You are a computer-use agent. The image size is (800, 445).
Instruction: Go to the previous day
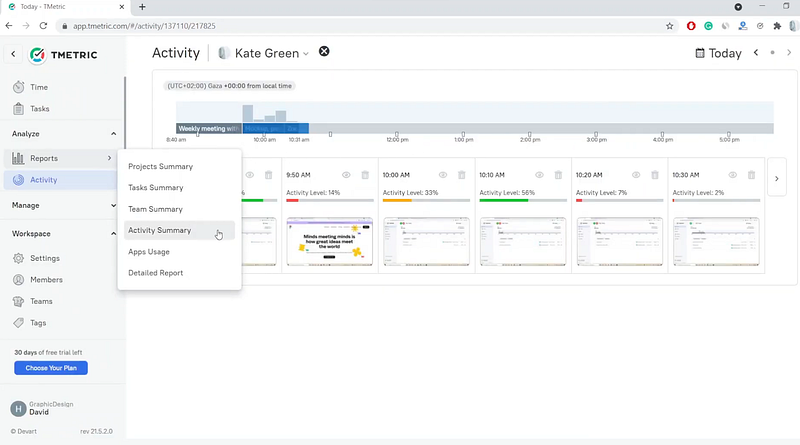(x=756, y=53)
